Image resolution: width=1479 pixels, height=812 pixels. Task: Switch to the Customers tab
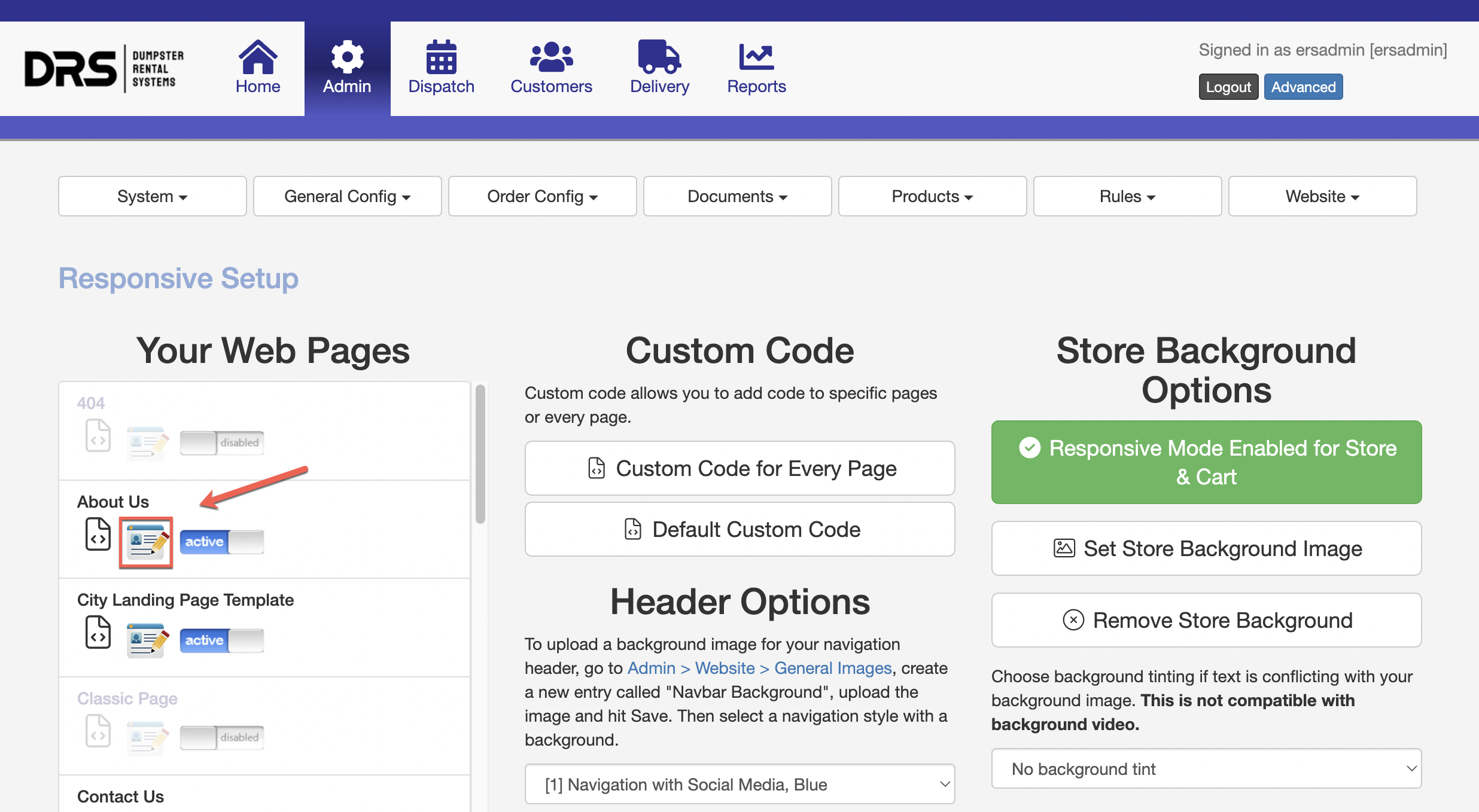click(x=551, y=68)
